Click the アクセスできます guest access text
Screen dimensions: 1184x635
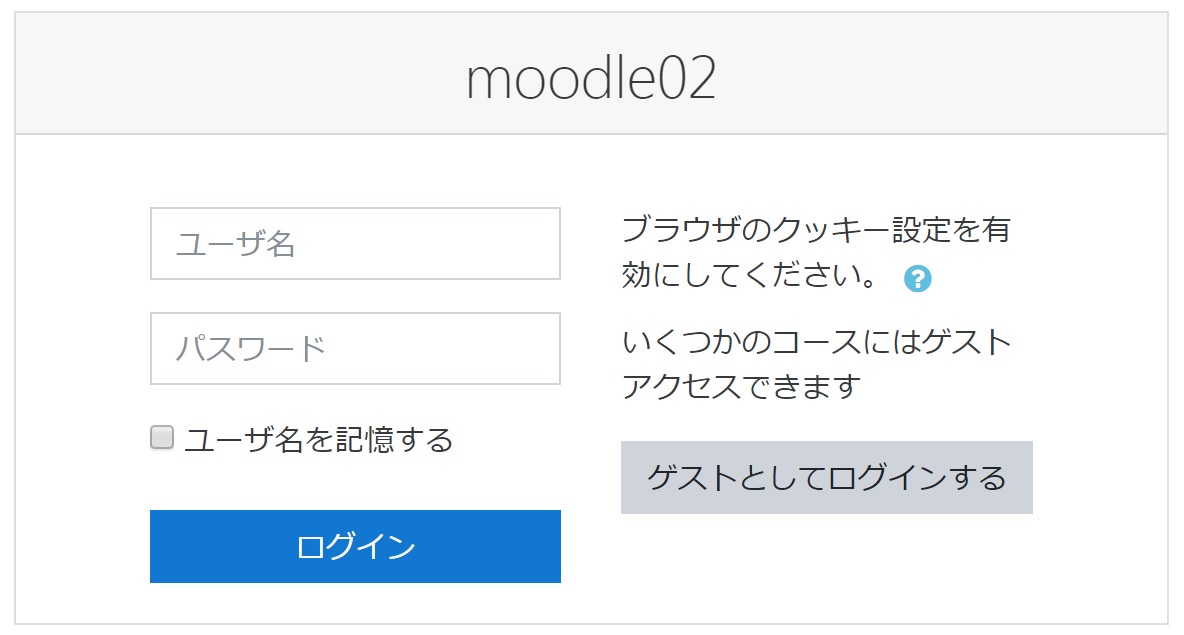click(x=741, y=387)
